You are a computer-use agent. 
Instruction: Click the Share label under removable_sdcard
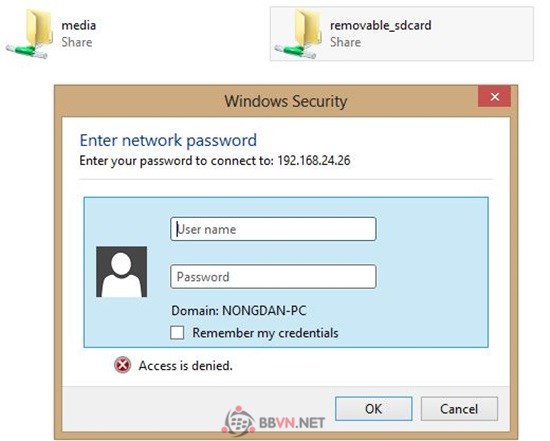point(346,42)
